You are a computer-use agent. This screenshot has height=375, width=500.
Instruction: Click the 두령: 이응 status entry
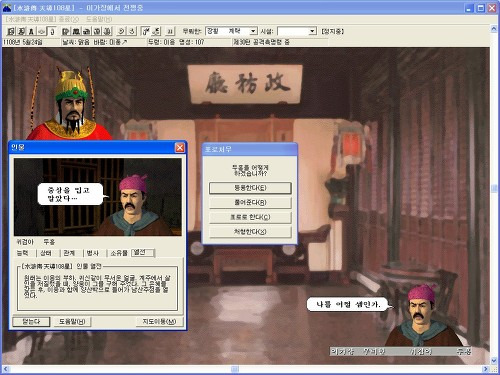point(161,42)
